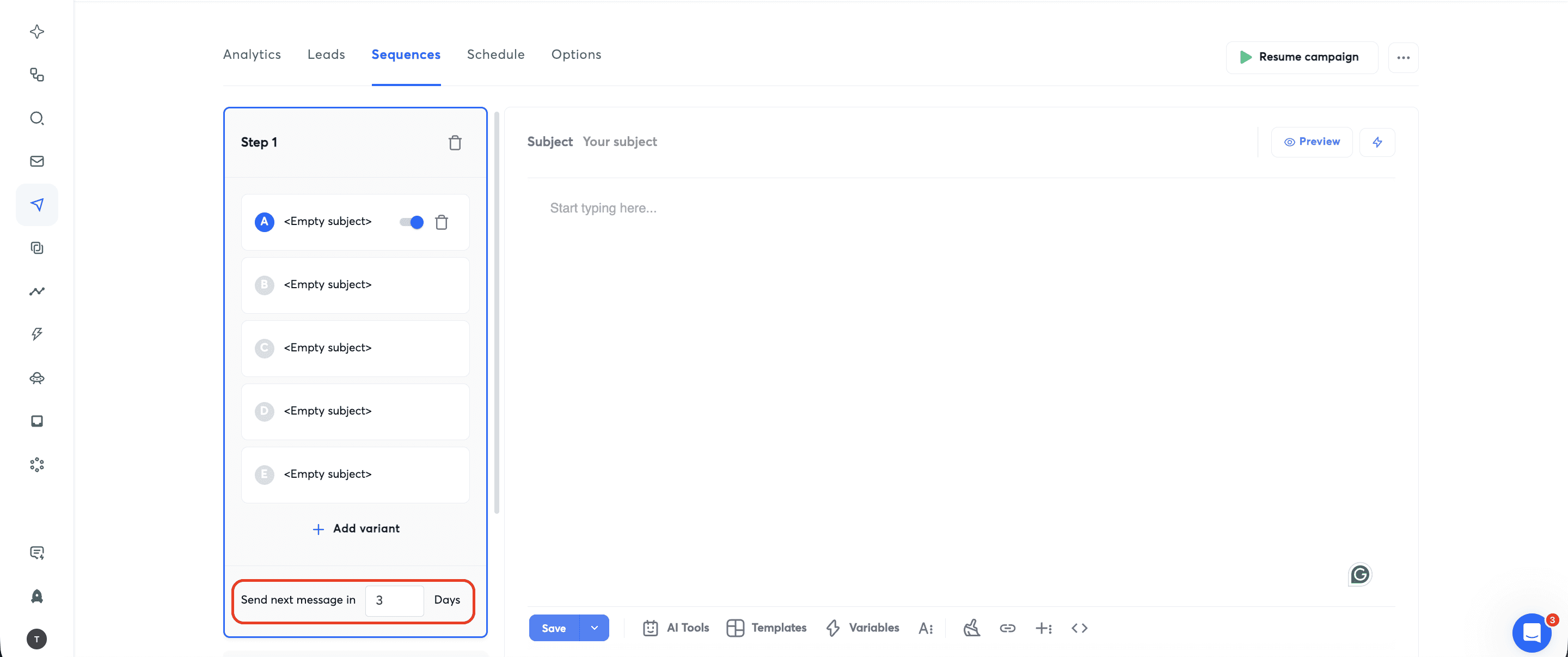
Task: Click the days input for next message delay
Action: pos(394,600)
